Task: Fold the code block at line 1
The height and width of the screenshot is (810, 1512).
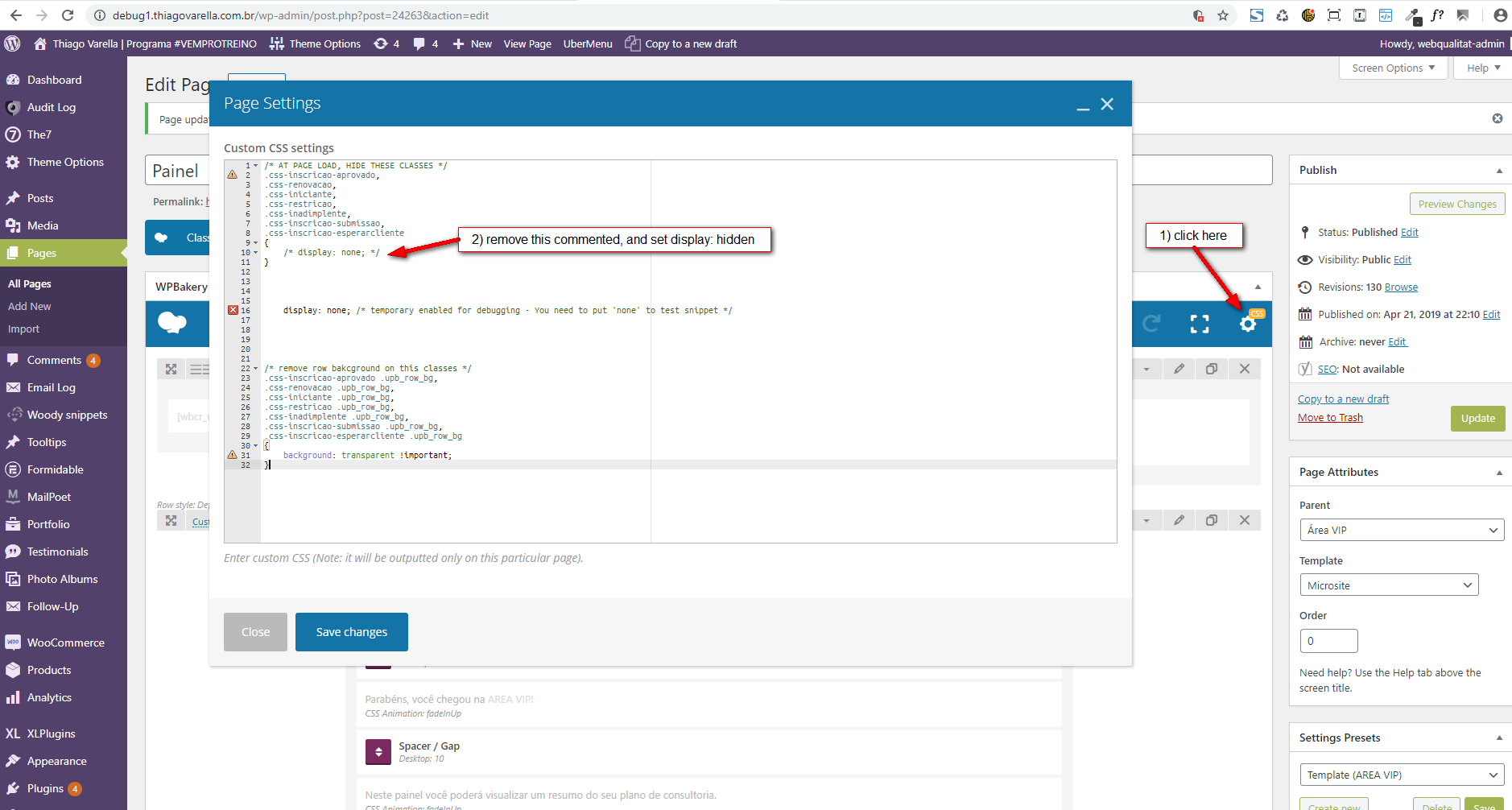Action: (256, 166)
